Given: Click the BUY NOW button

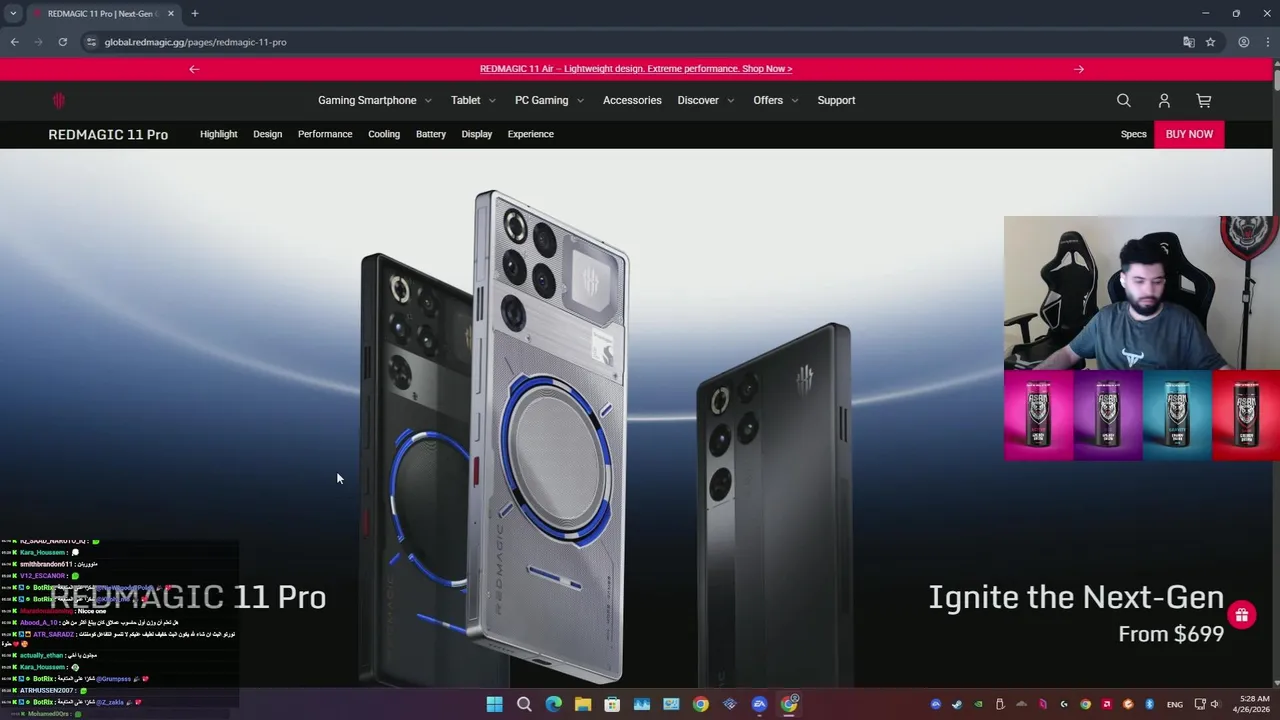Looking at the screenshot, I should click(1189, 134).
